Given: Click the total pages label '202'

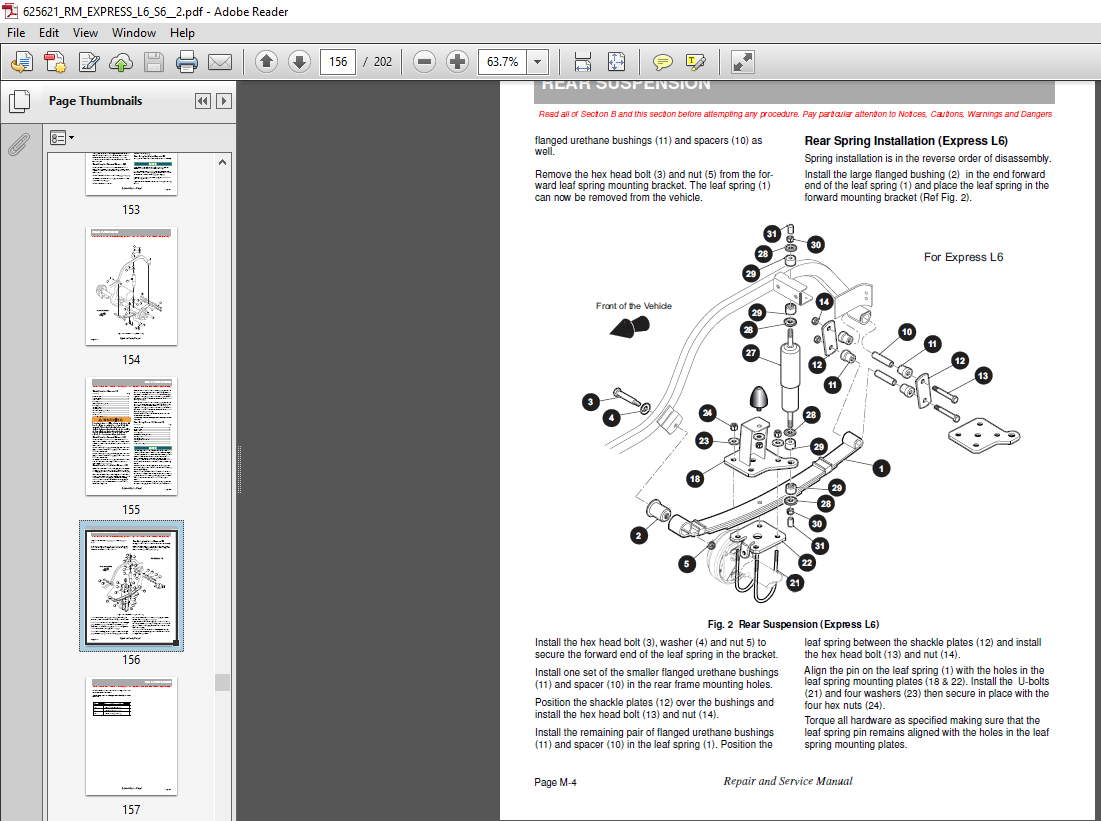Looking at the screenshot, I should 383,62.
